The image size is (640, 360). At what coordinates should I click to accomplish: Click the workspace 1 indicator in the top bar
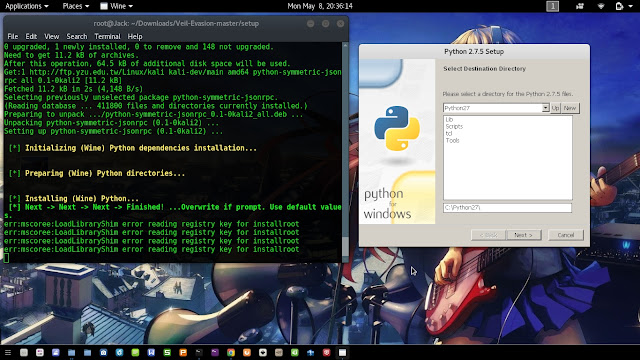pos(552,6)
